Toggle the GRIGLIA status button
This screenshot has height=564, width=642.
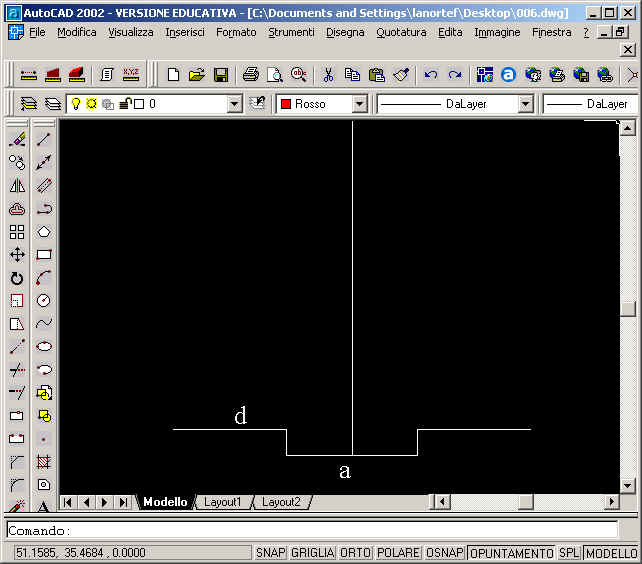[312, 553]
